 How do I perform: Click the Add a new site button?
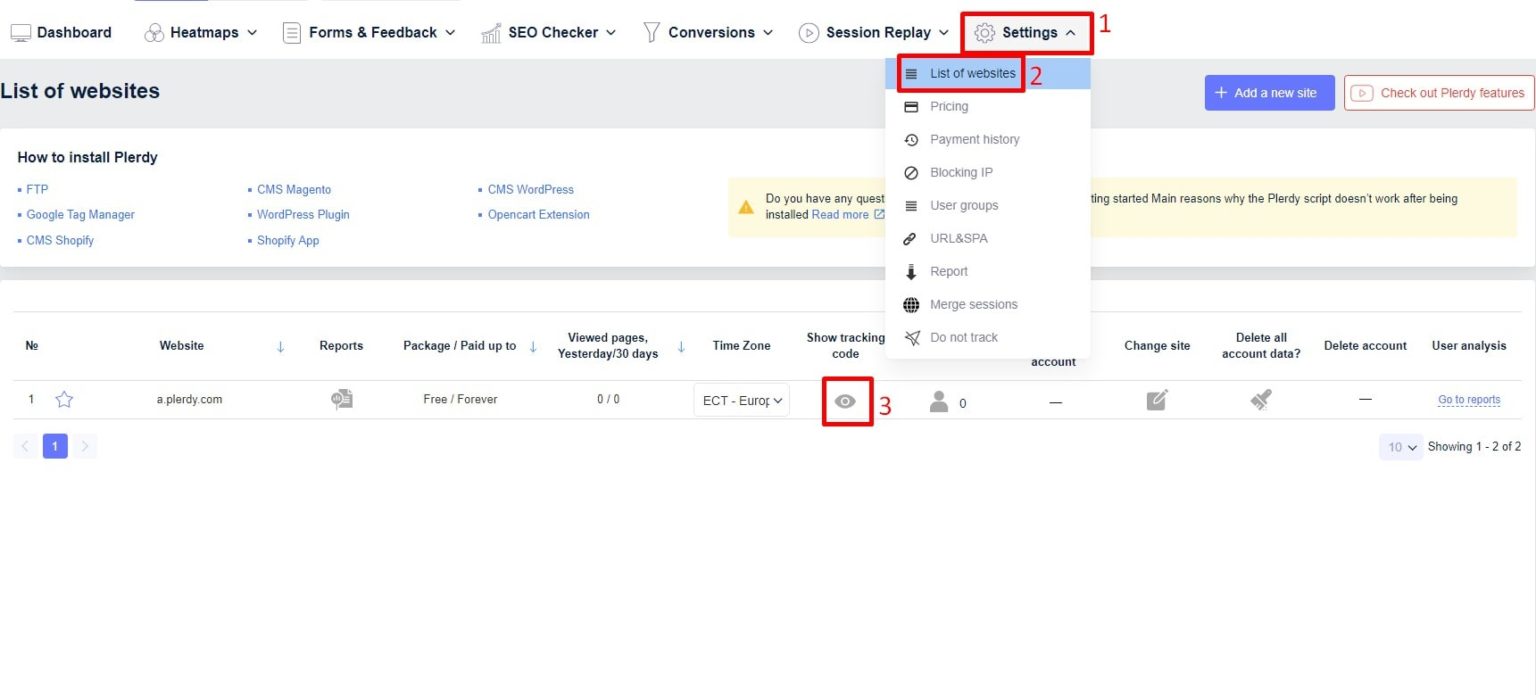coord(1269,92)
